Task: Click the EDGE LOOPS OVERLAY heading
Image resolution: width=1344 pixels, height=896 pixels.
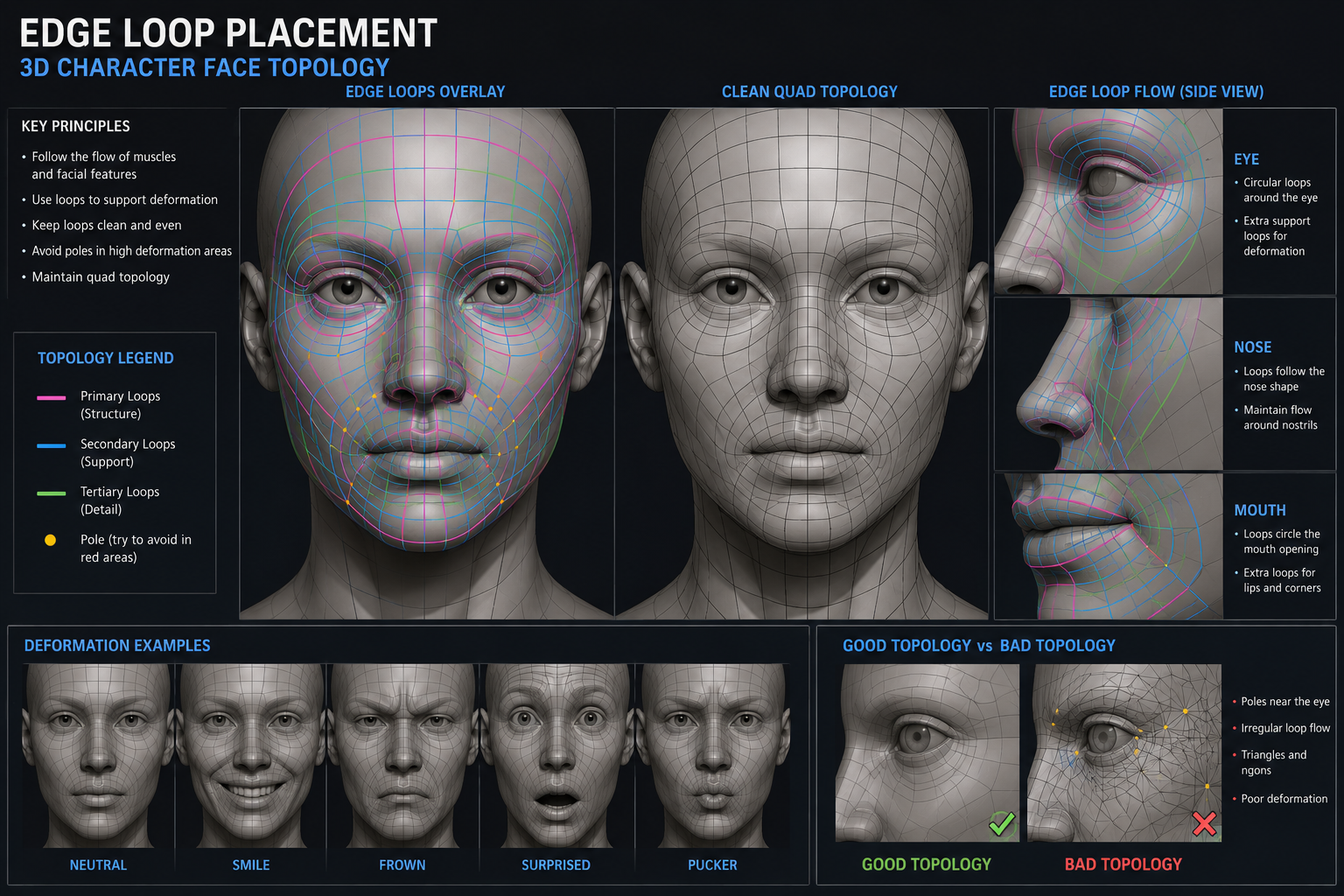Action: [425, 92]
